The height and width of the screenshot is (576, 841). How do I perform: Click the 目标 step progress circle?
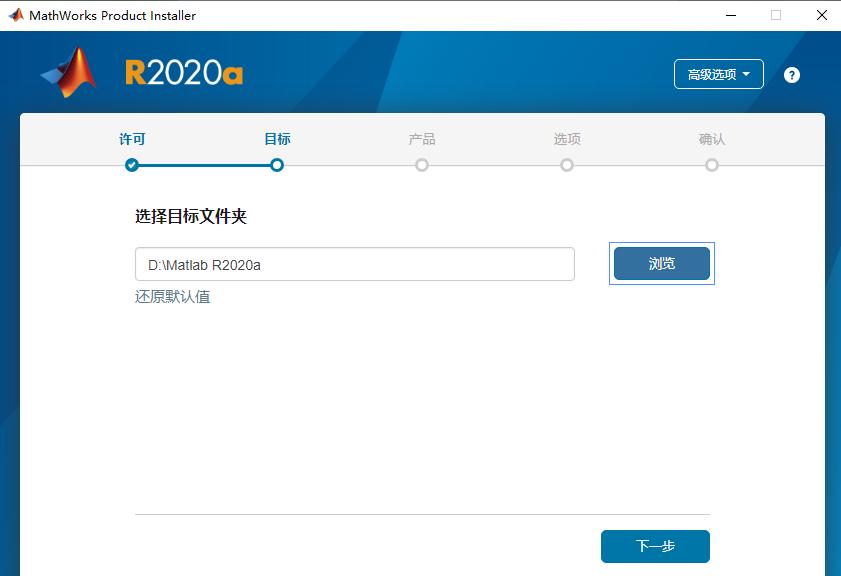pyautogui.click(x=277, y=165)
